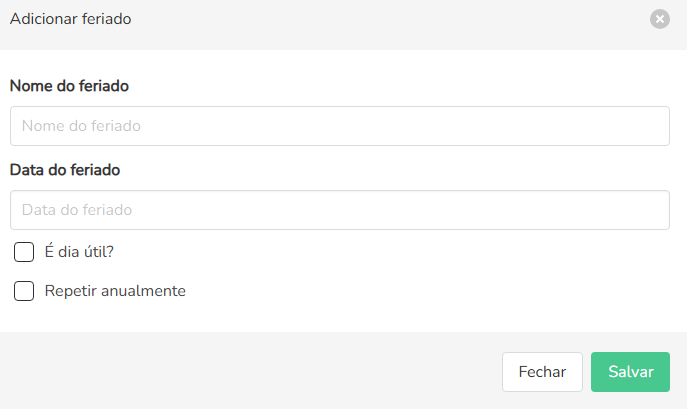The height and width of the screenshot is (409, 687).
Task: Close the Adicionar feriado dialog with X icon
Action: coord(659,18)
